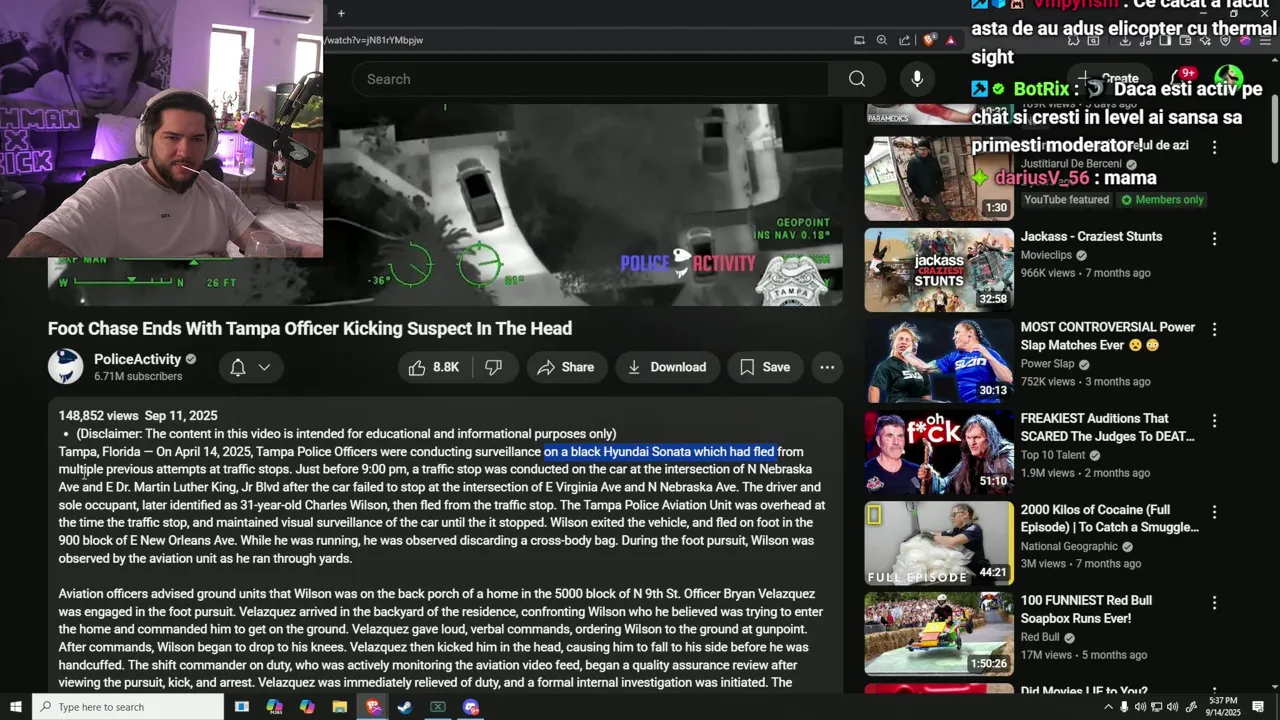The width and height of the screenshot is (1280, 720).
Task: Open the options menu for FREAKIEST Auditions video
Action: pyautogui.click(x=1214, y=420)
